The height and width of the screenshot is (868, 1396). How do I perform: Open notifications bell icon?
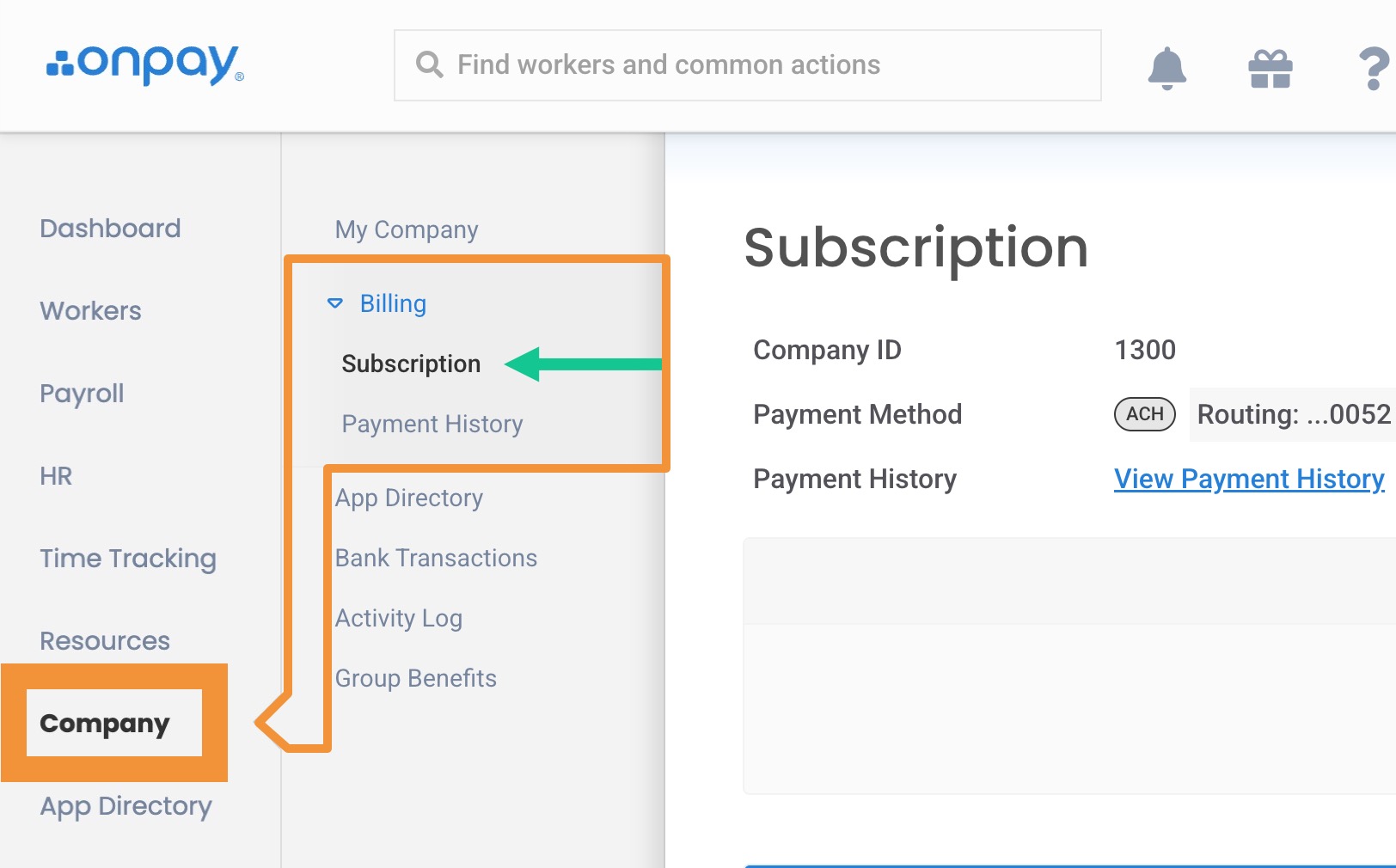(x=1166, y=68)
